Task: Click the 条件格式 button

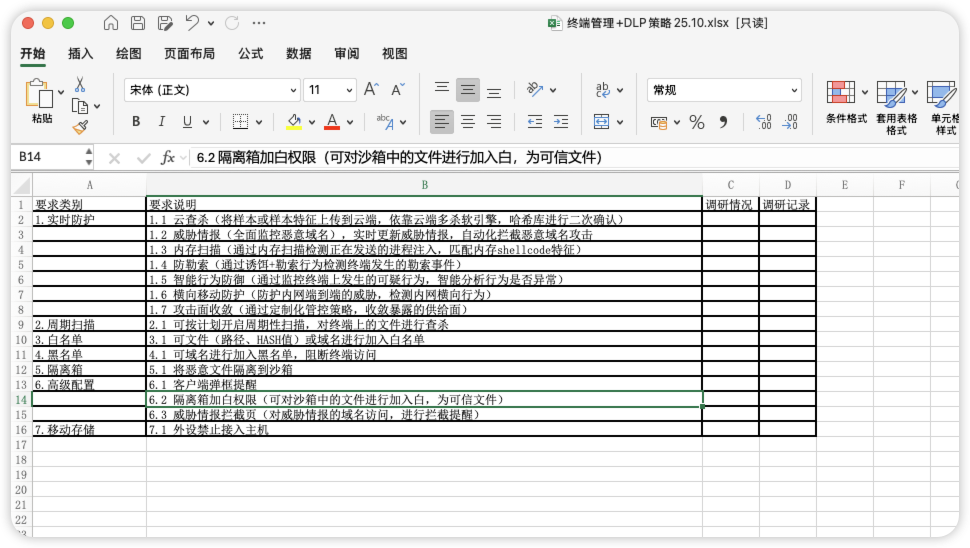Action: (x=846, y=104)
